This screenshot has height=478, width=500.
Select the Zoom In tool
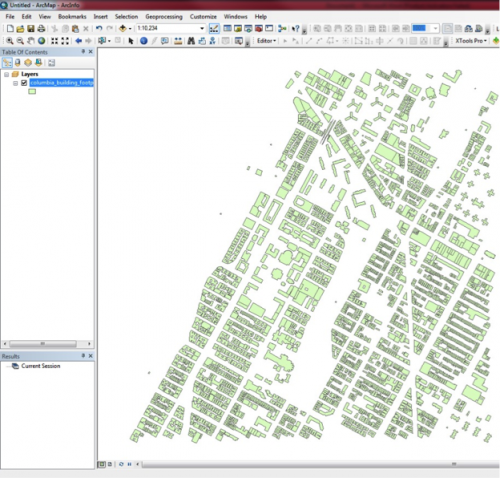(x=10, y=41)
